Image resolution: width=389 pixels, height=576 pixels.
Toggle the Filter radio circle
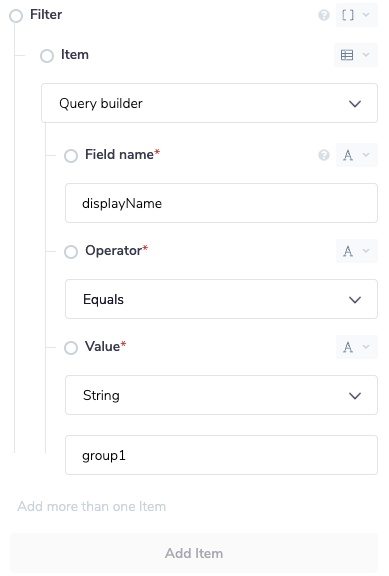16,16
